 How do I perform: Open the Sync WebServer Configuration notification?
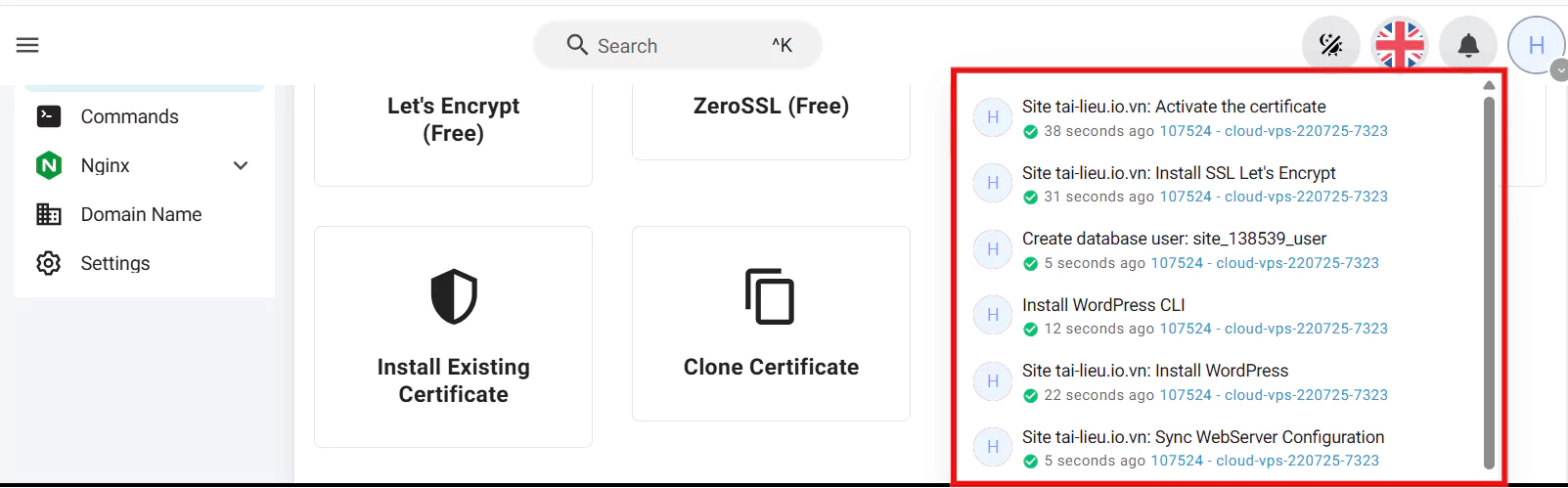tap(1203, 437)
